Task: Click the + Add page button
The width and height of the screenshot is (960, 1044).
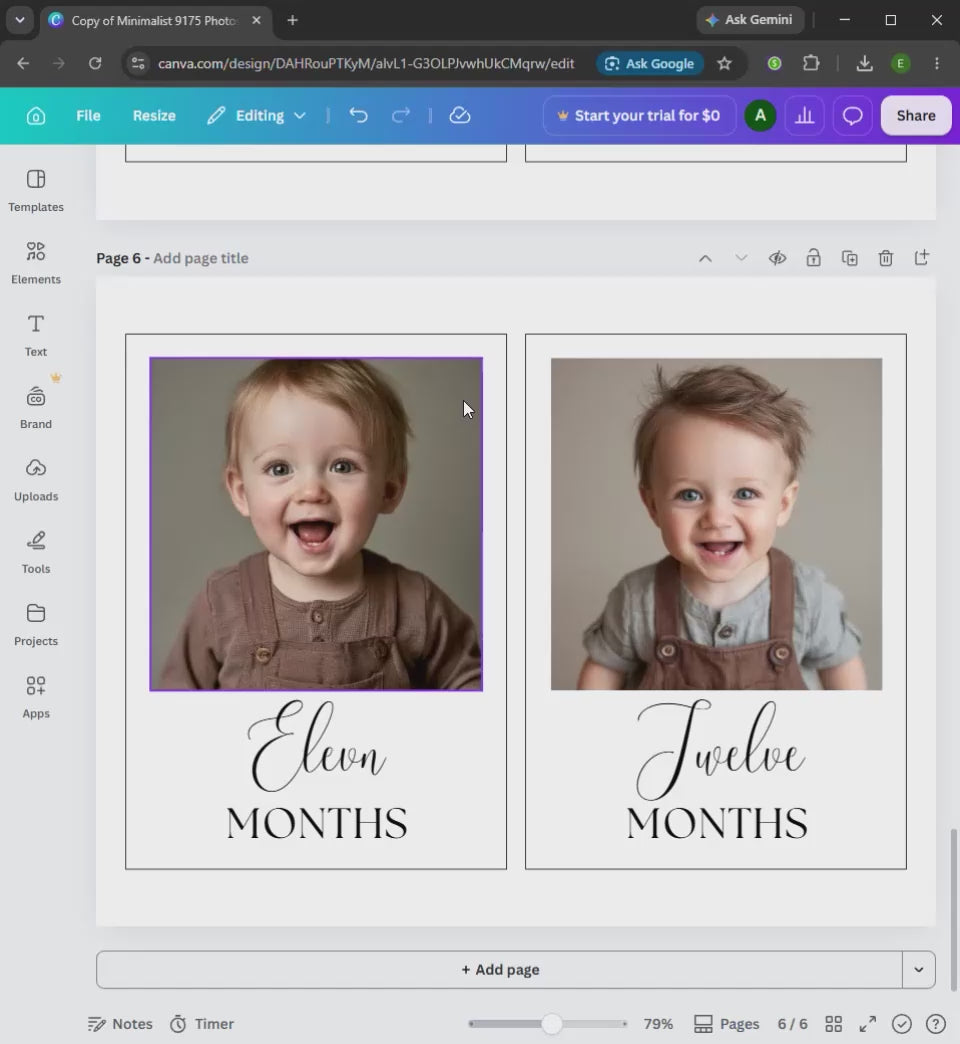Action: pyautogui.click(x=499, y=969)
